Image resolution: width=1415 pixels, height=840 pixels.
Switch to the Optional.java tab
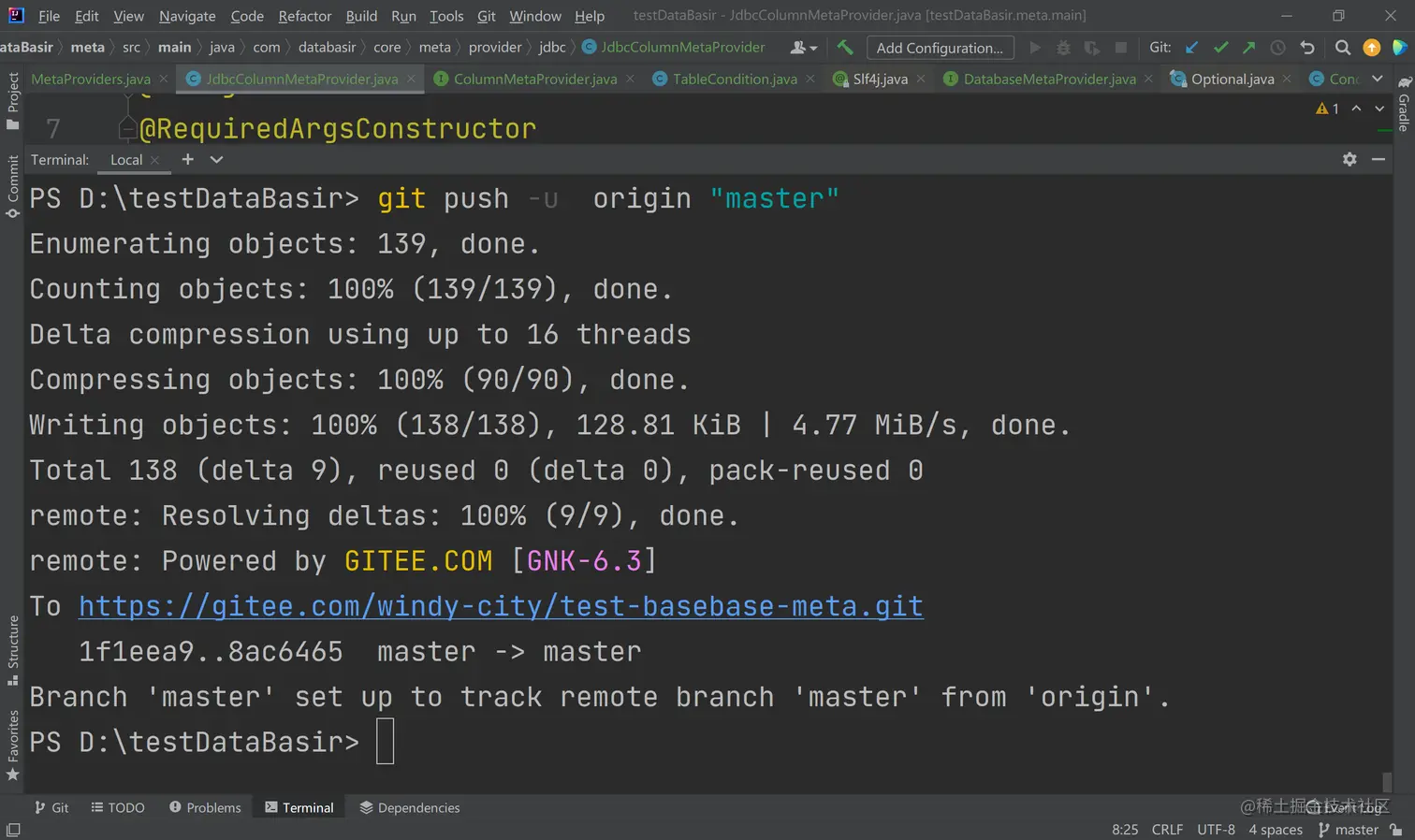pos(1232,79)
